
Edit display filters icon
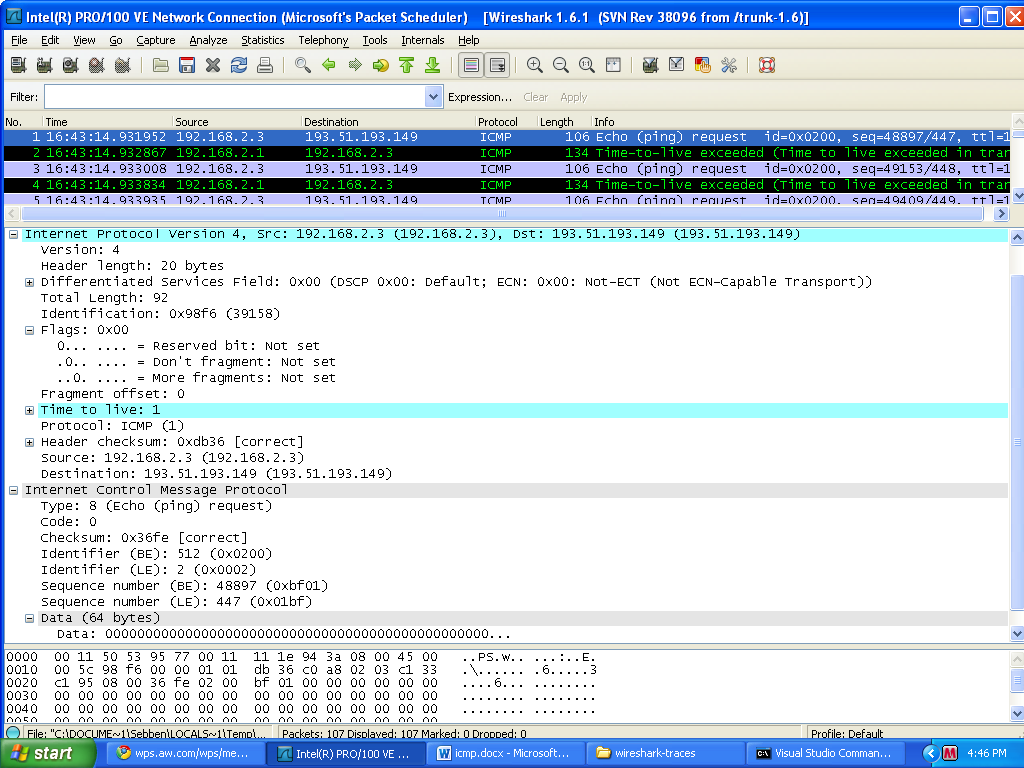coord(676,65)
